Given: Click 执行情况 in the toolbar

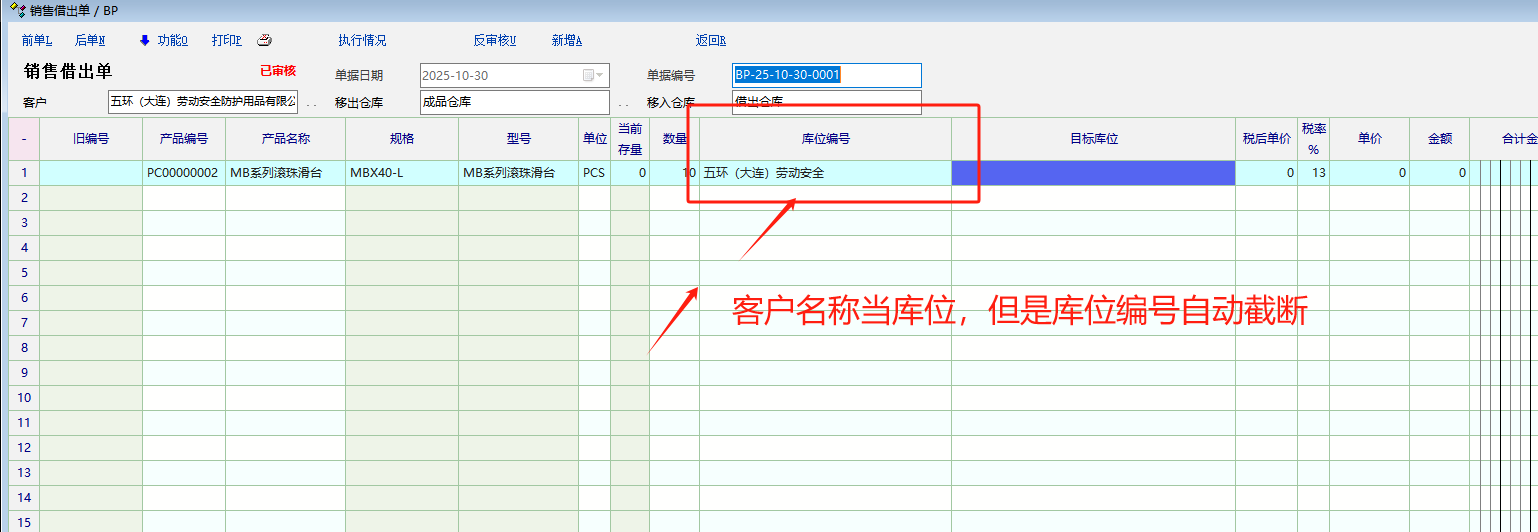Looking at the screenshot, I should coord(362,41).
